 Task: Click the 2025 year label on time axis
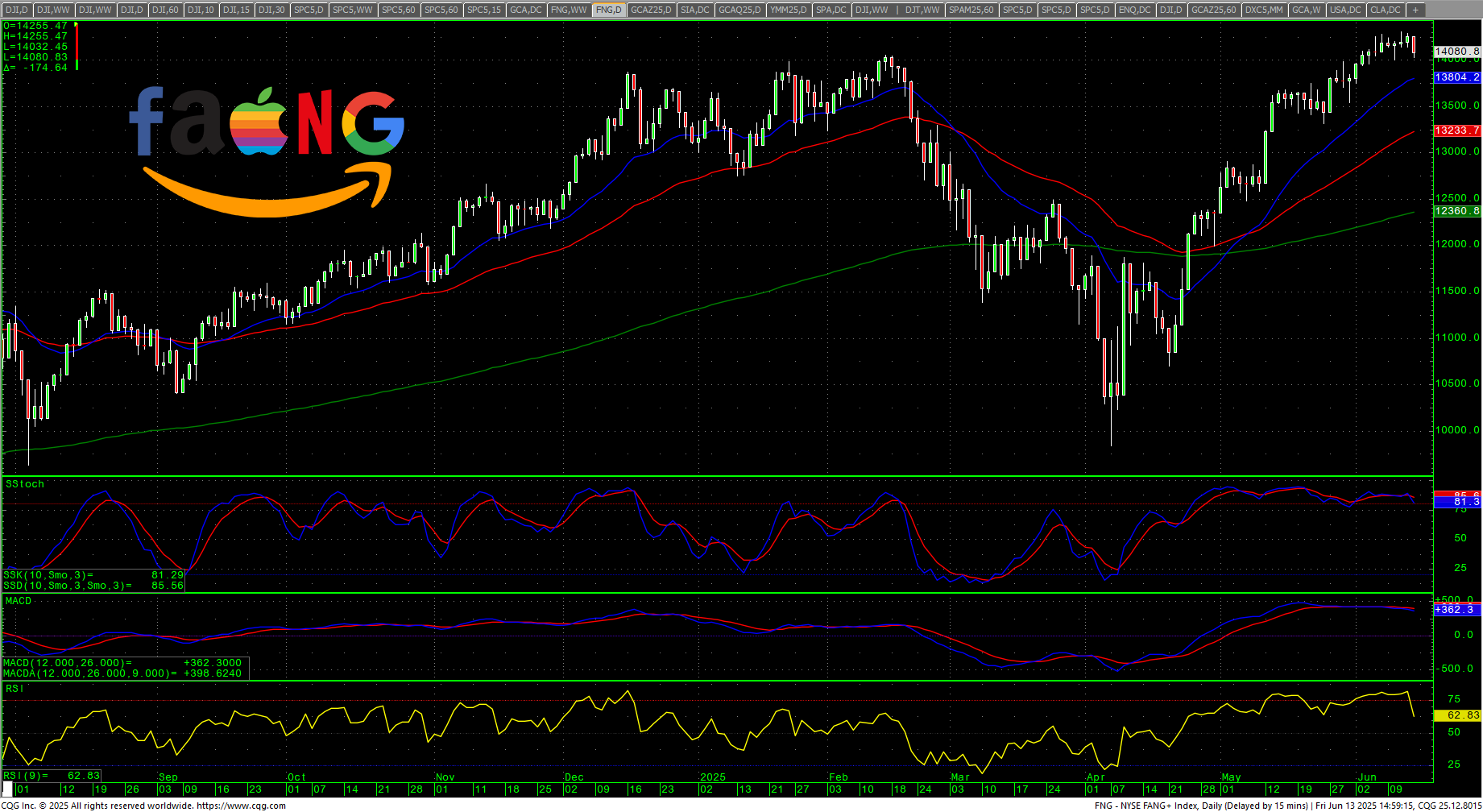pos(713,777)
